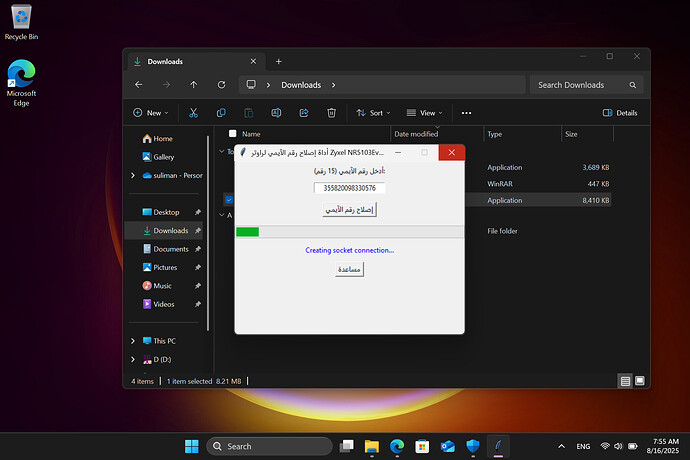Click the Delete trash icon in toolbar

click(330, 113)
